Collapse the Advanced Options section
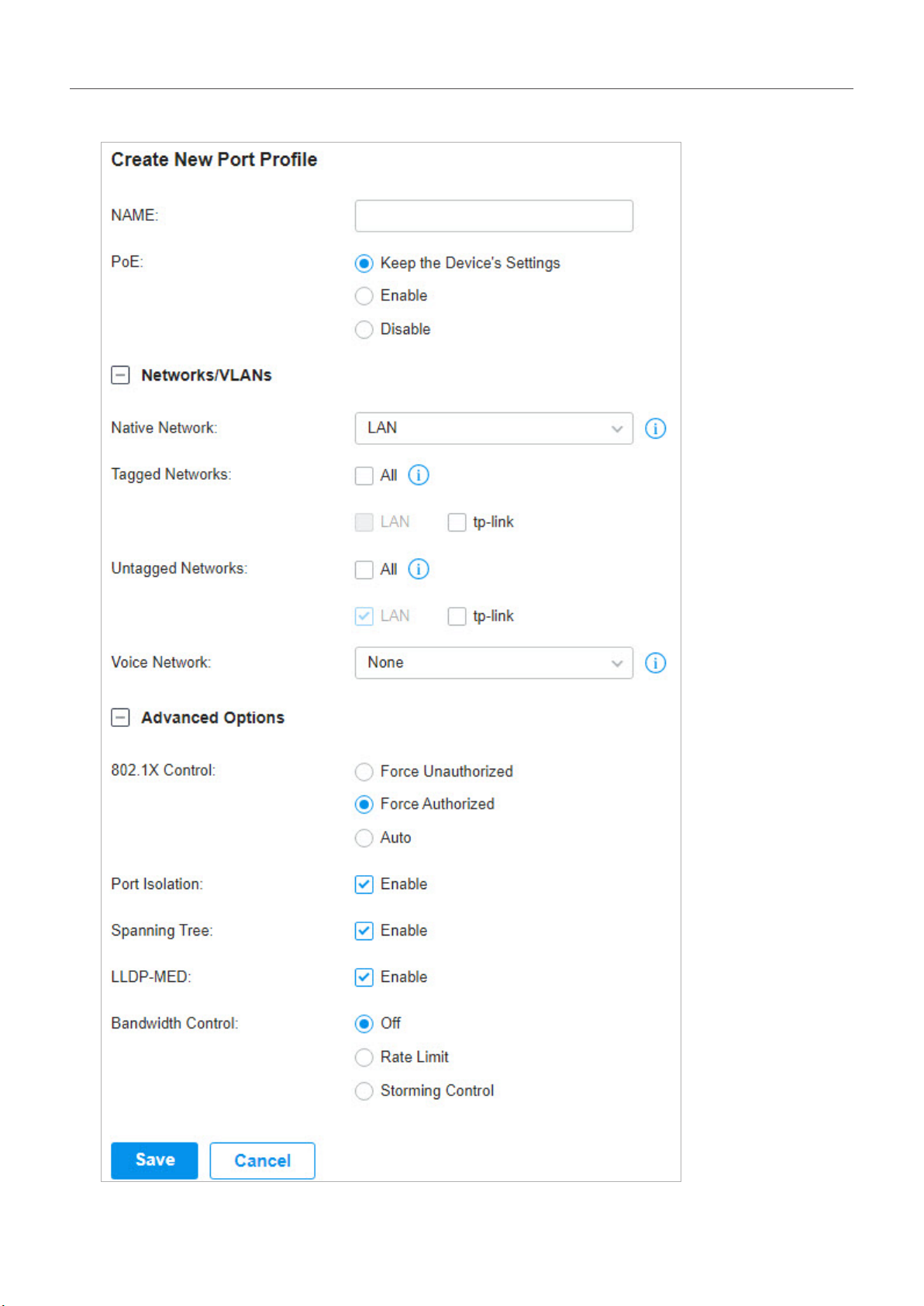The width and height of the screenshot is (924, 1306). (120, 718)
